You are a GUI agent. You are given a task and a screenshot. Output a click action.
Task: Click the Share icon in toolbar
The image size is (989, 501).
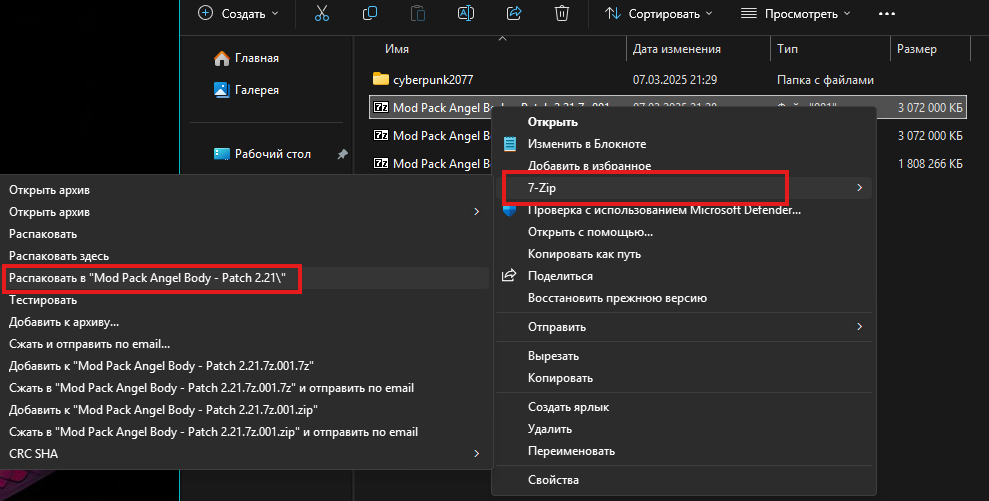click(515, 14)
